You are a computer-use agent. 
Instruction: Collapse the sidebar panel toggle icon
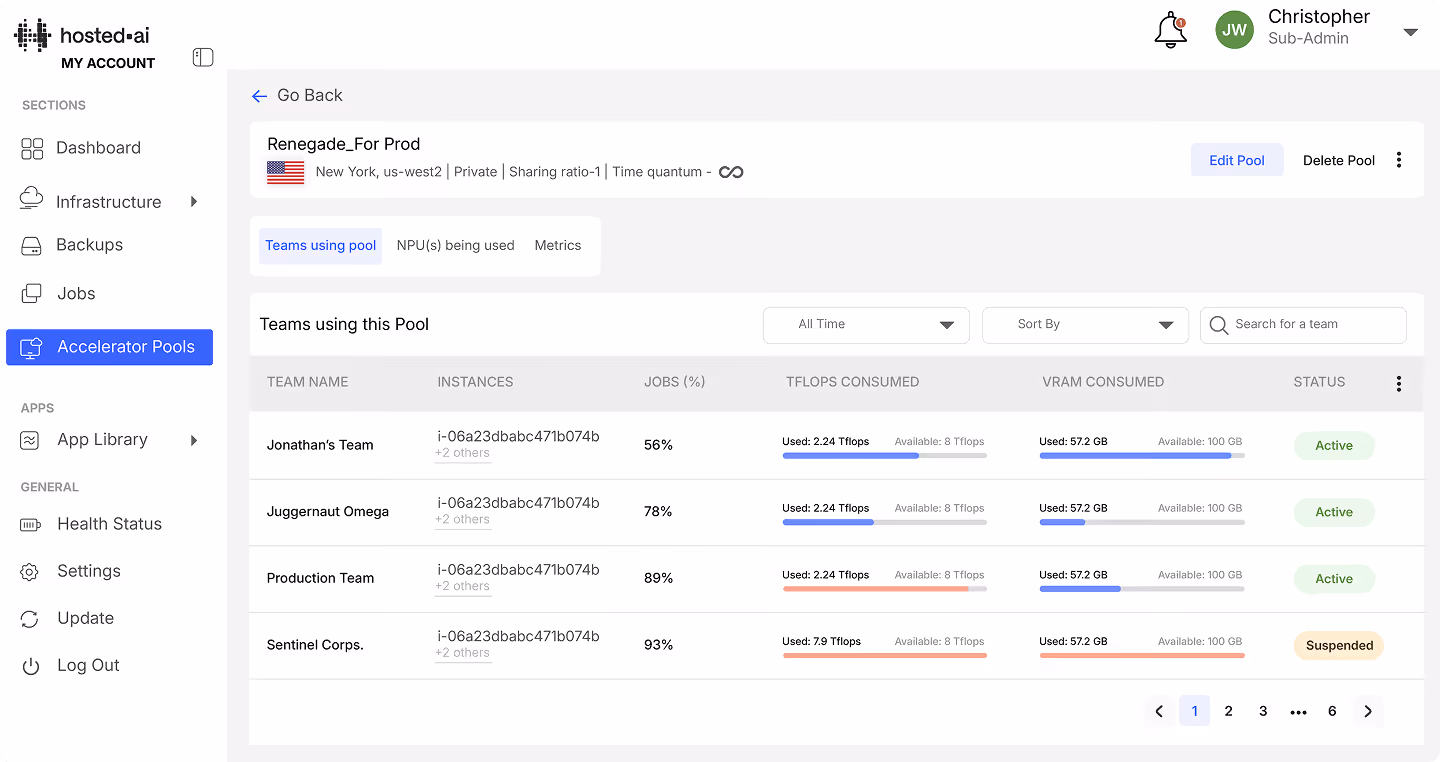tap(203, 57)
